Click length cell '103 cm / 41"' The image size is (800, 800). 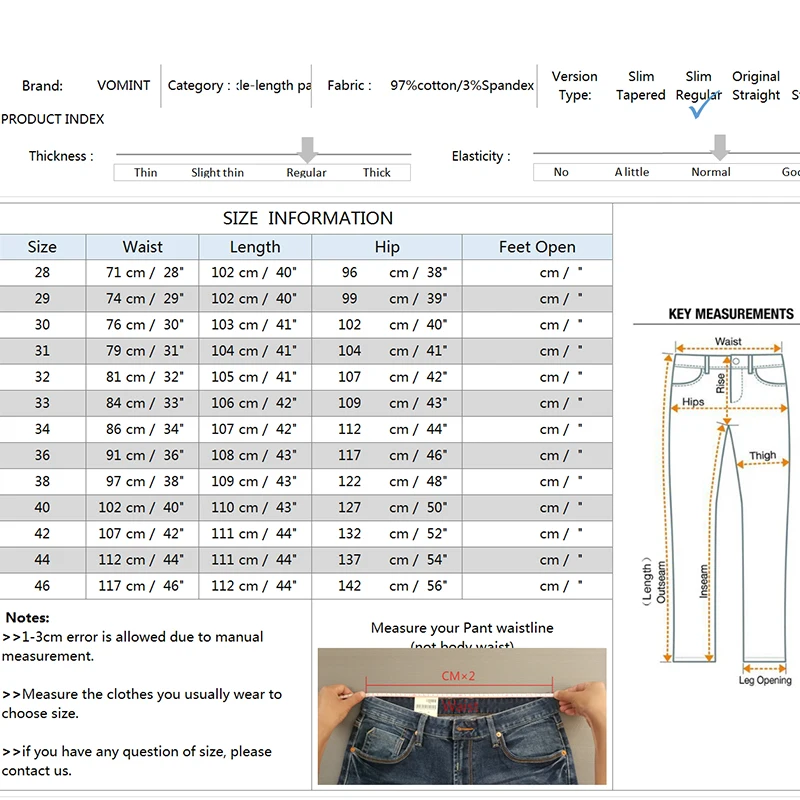coord(254,324)
